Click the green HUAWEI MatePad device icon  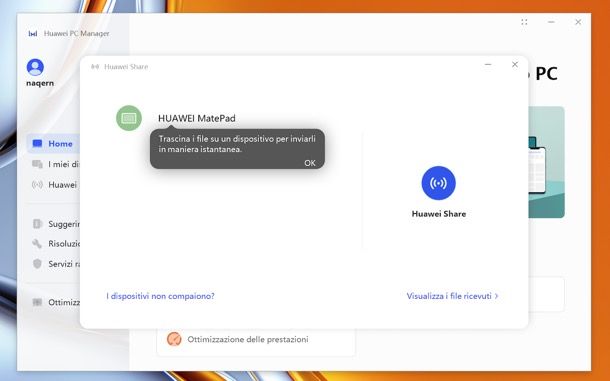pos(129,118)
